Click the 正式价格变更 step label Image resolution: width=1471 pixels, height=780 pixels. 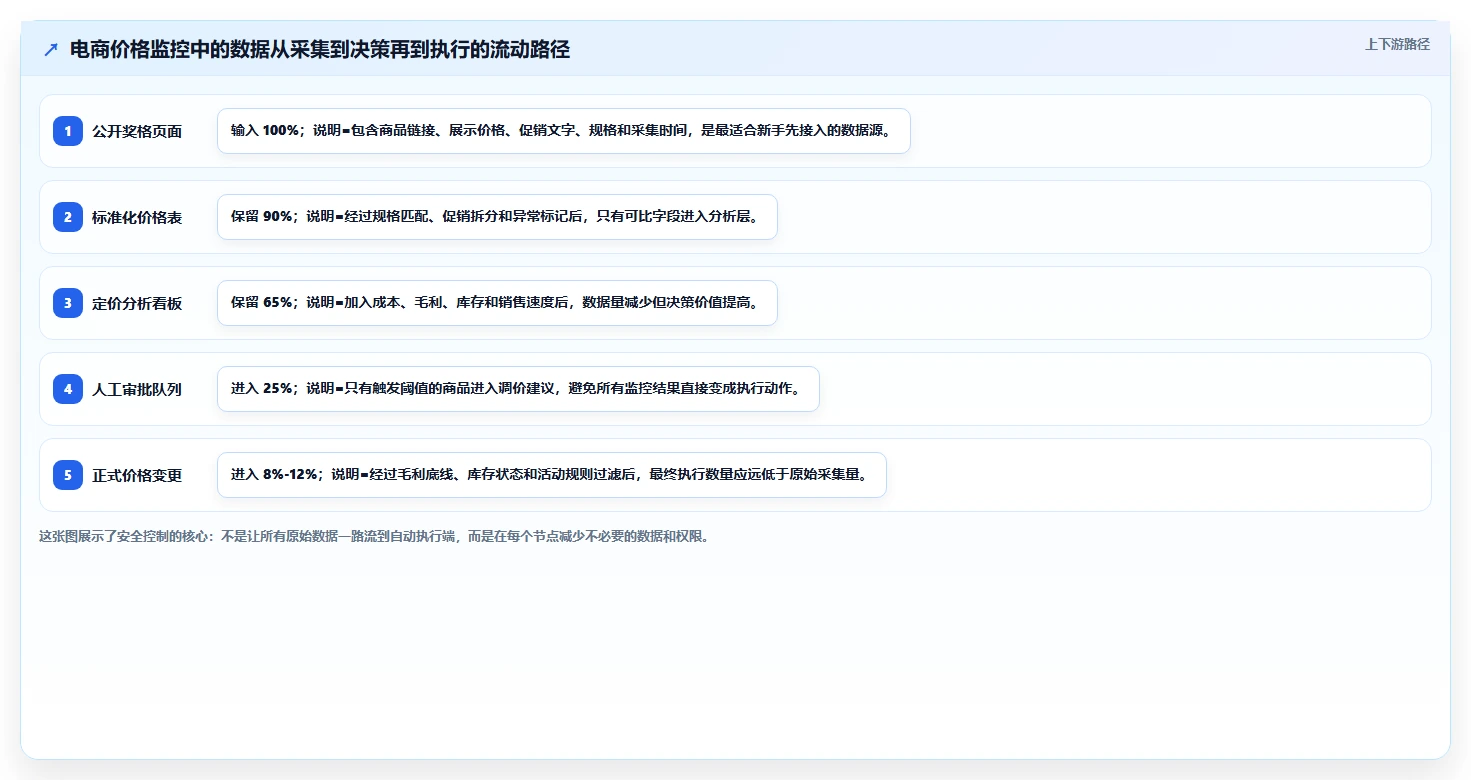(137, 475)
